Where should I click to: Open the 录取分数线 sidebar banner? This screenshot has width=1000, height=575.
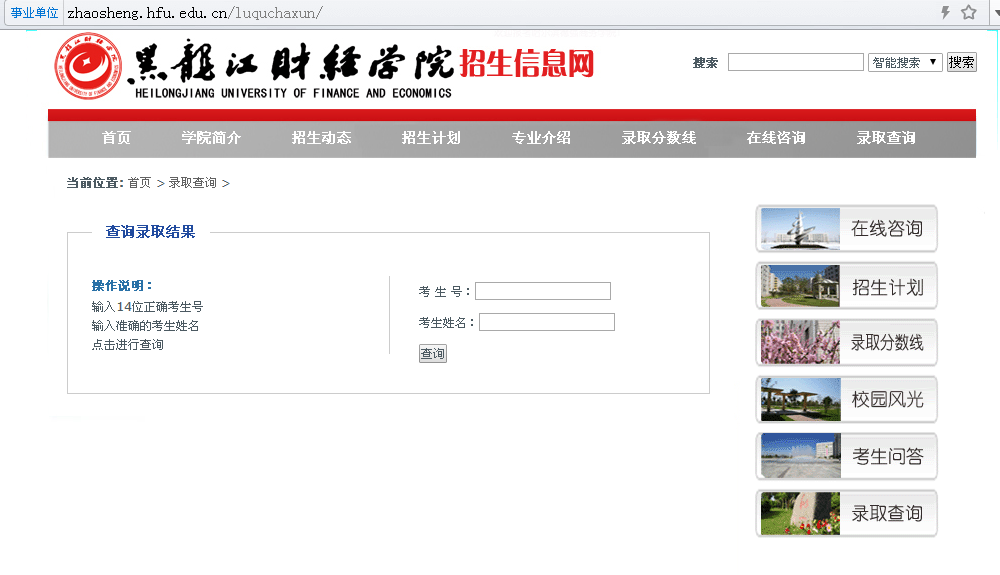(x=846, y=343)
